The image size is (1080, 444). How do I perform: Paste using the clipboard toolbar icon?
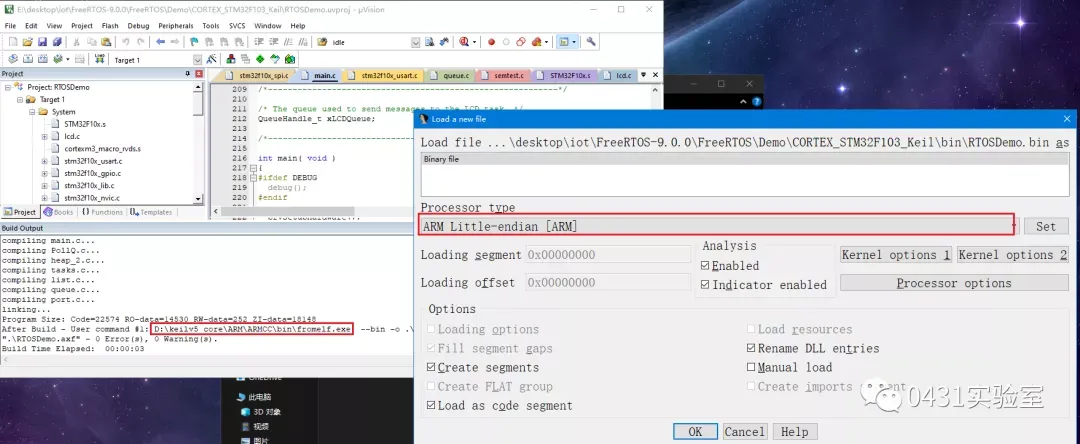click(x=105, y=42)
